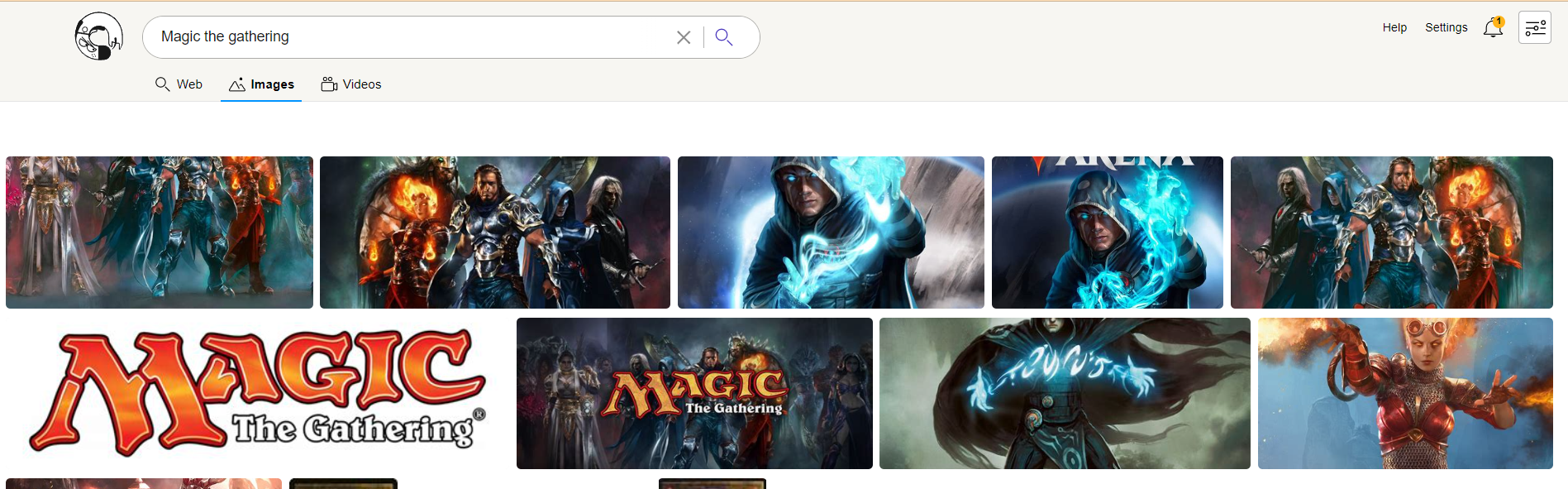Clear the search query with X icon
This screenshot has width=1568, height=489.
[684, 37]
